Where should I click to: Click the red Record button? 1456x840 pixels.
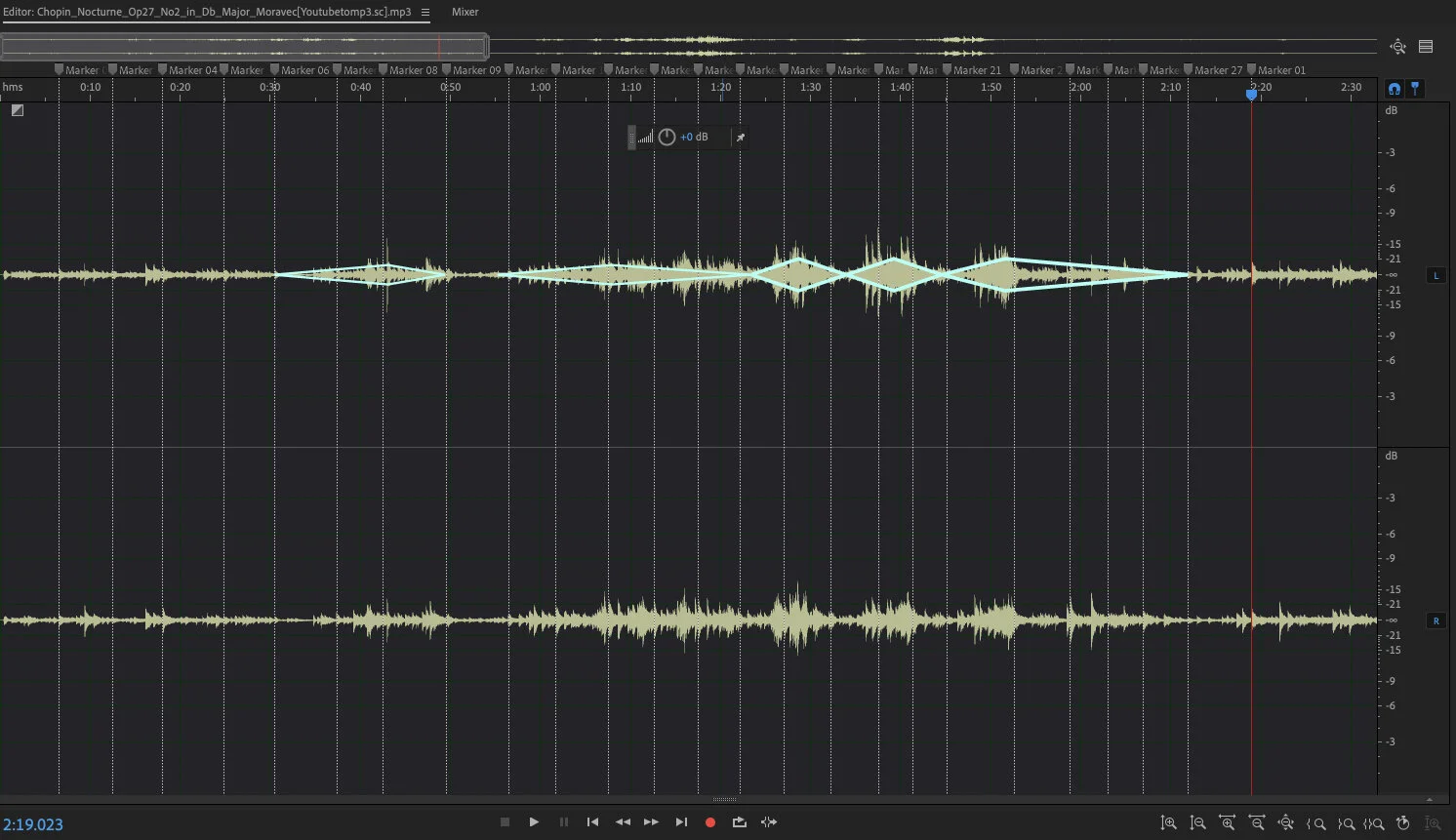pos(710,822)
